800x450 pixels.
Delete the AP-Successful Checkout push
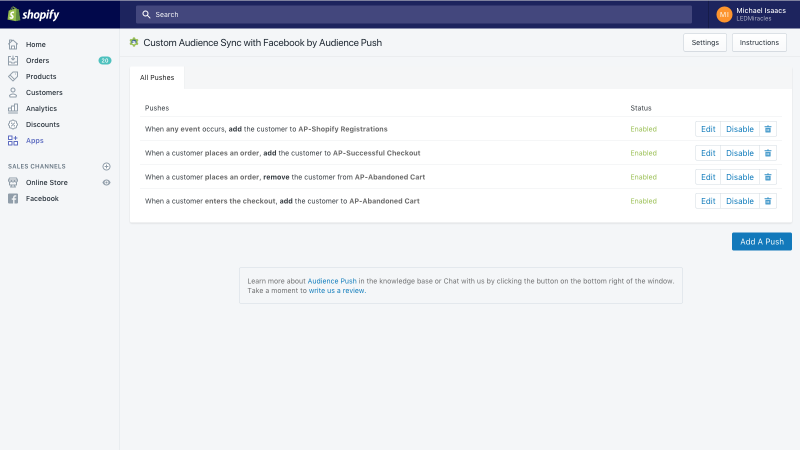pos(768,153)
